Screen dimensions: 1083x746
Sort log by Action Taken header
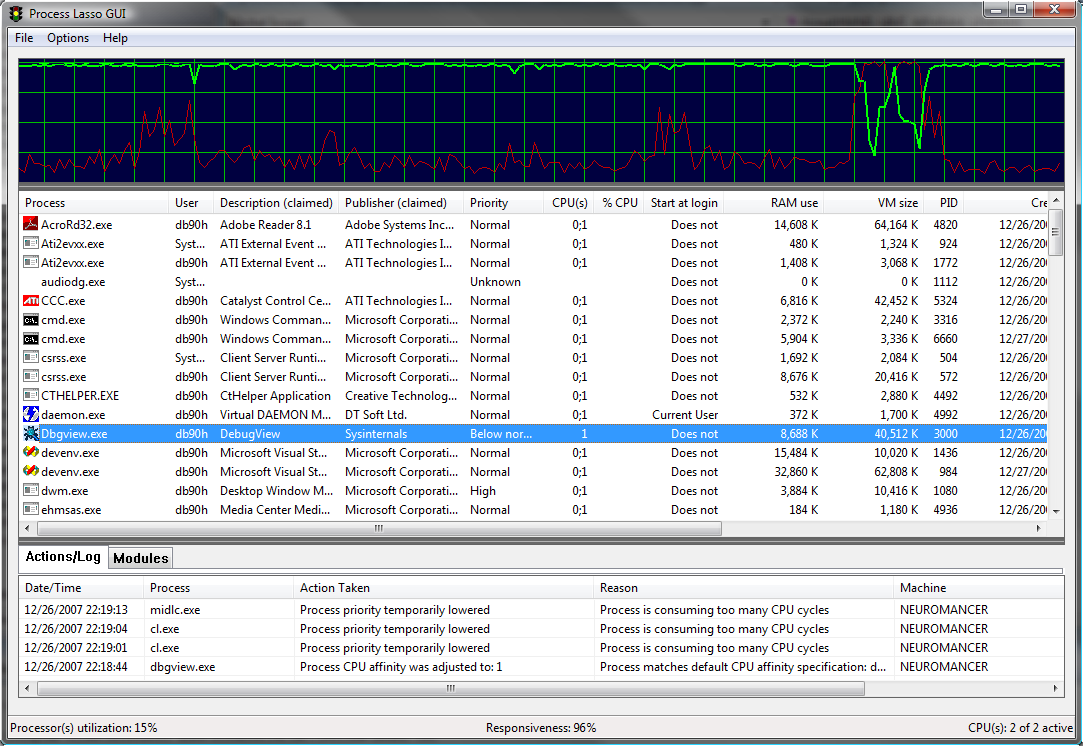coord(444,588)
